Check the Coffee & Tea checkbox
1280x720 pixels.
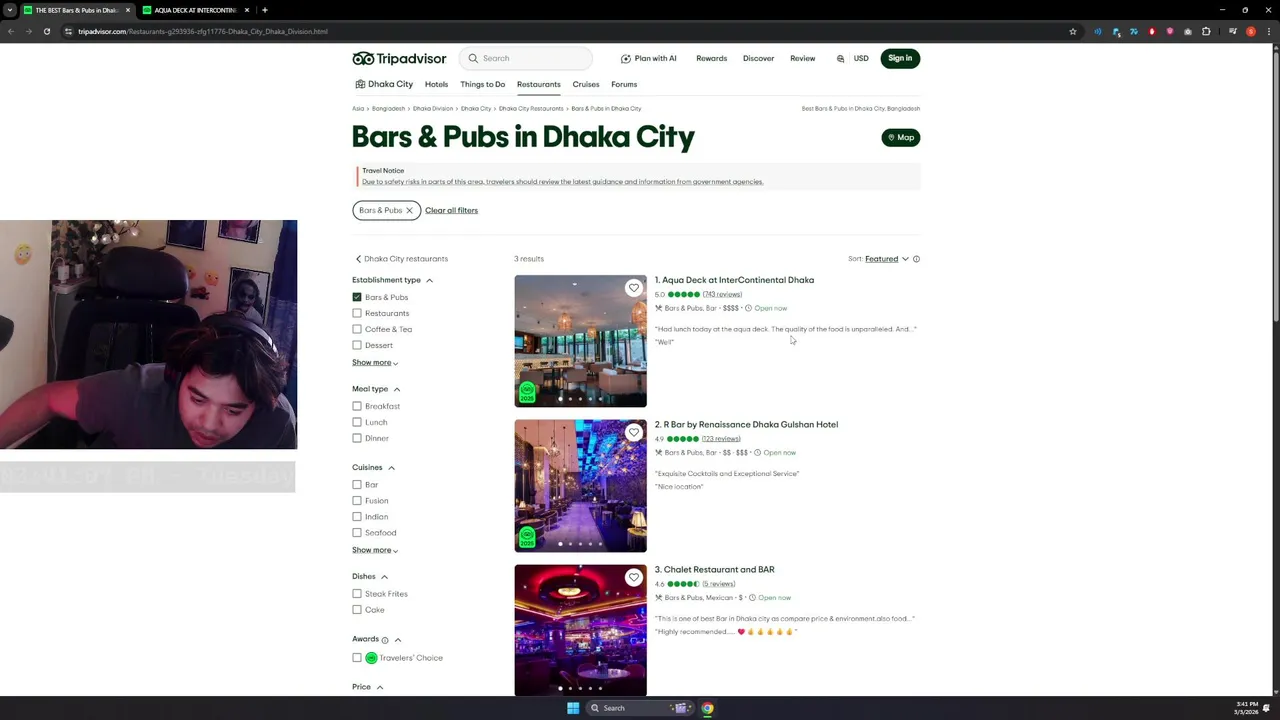[x=357, y=329]
